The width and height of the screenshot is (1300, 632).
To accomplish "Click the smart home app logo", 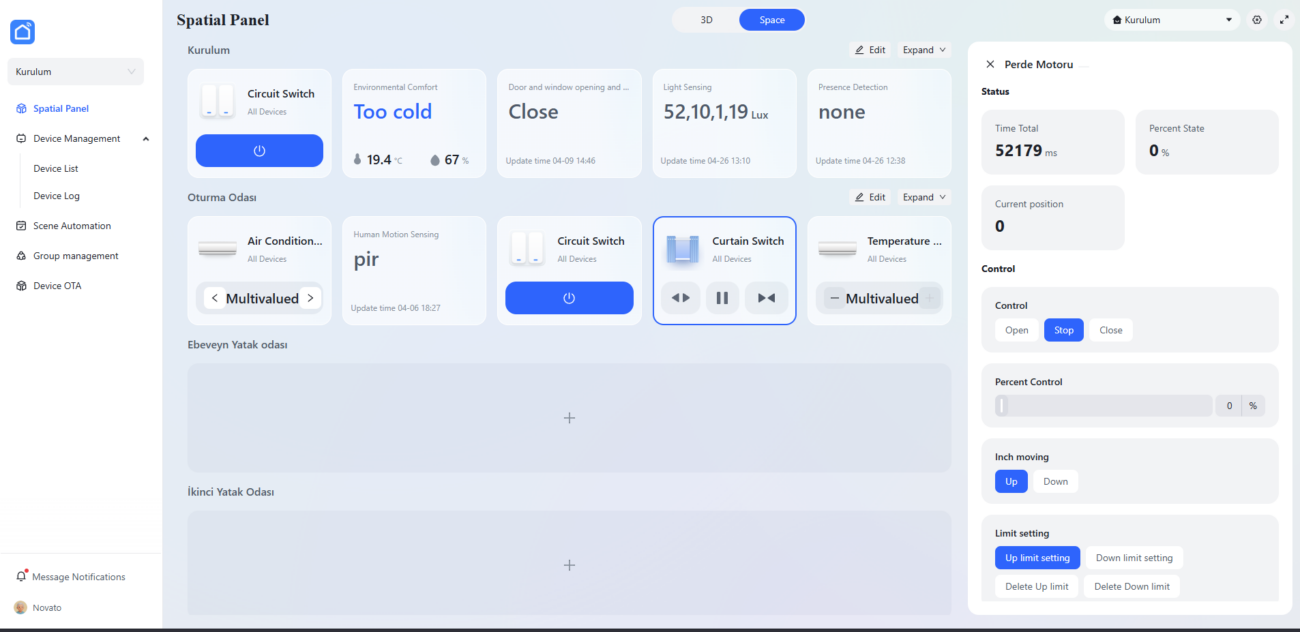I will [x=22, y=32].
